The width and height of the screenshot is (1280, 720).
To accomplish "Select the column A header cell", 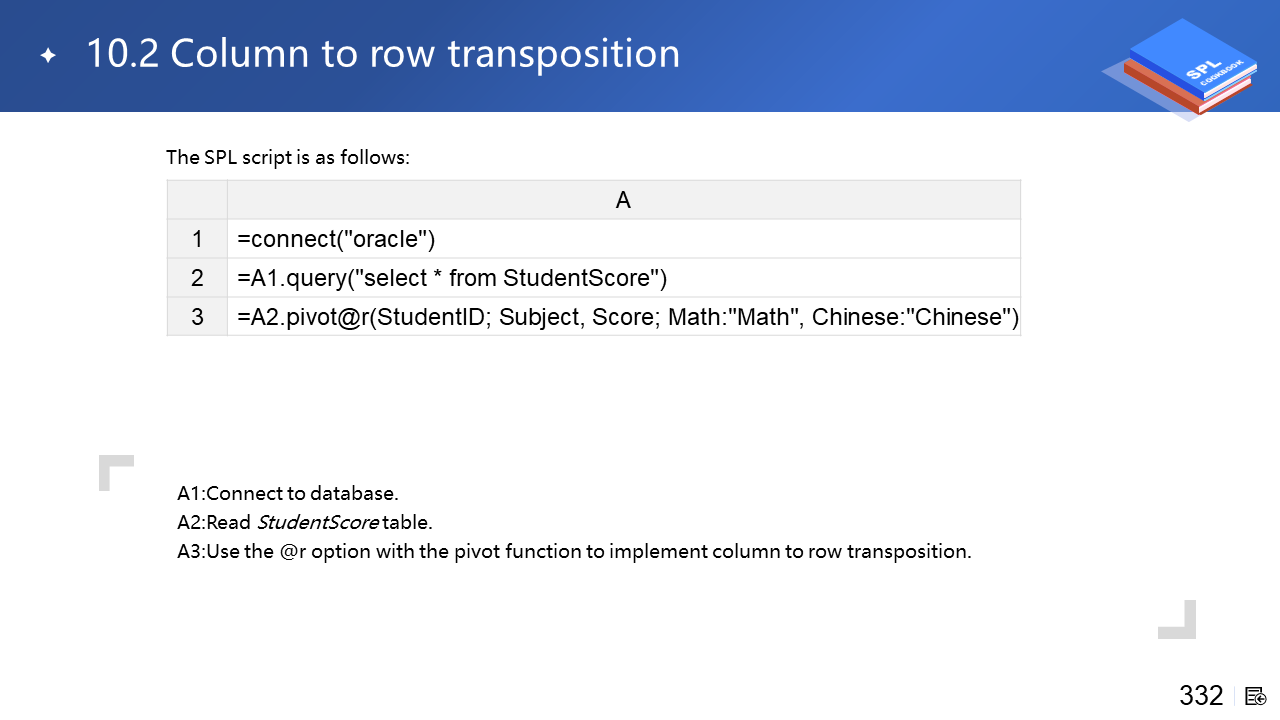I will coord(623,200).
